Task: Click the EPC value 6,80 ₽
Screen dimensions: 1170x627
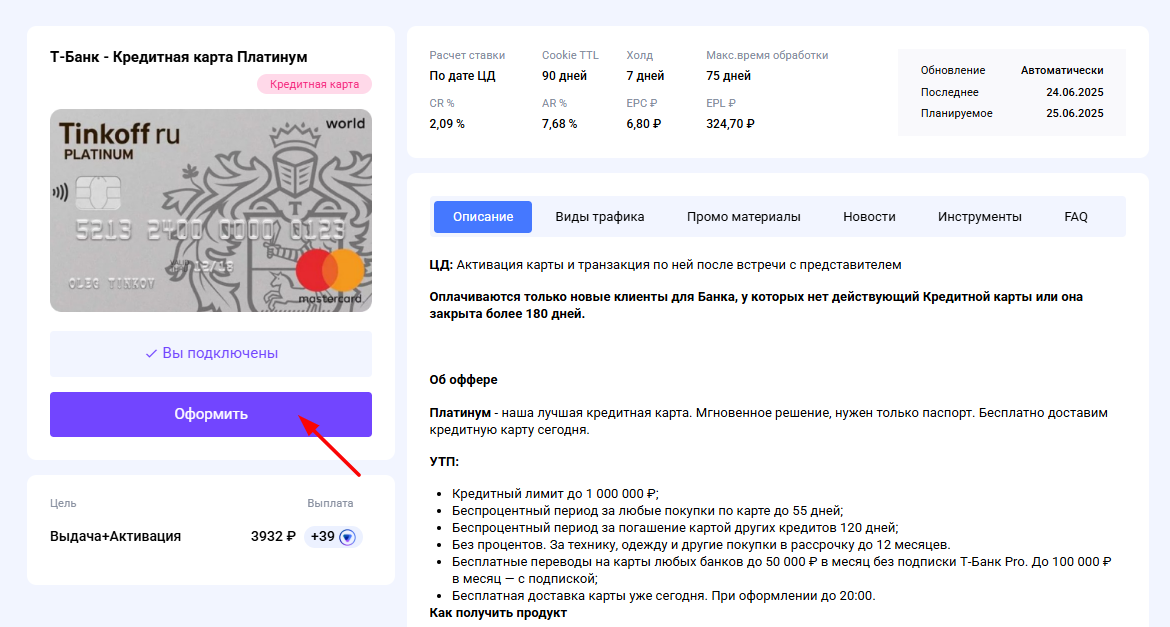Action: [643, 124]
